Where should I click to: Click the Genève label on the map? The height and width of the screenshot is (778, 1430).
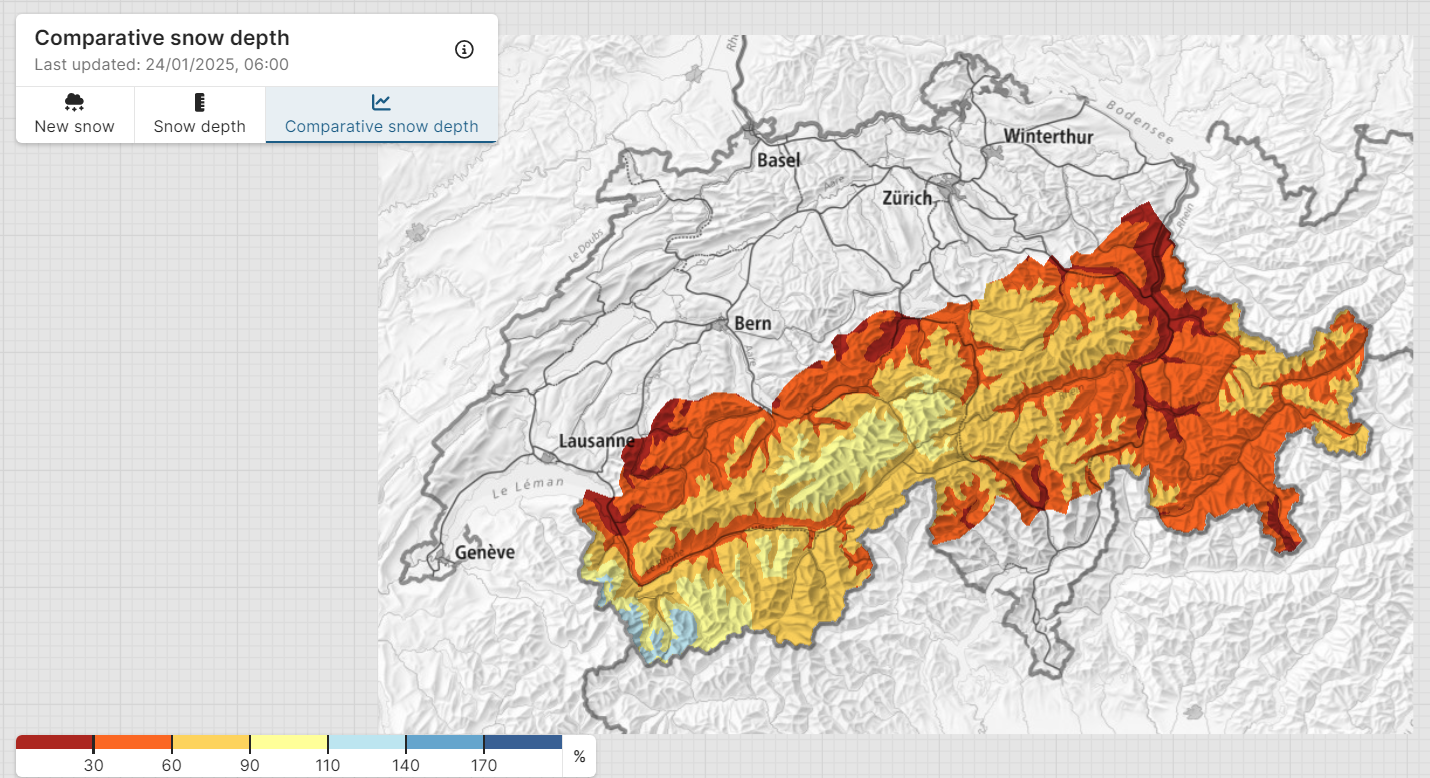(484, 552)
